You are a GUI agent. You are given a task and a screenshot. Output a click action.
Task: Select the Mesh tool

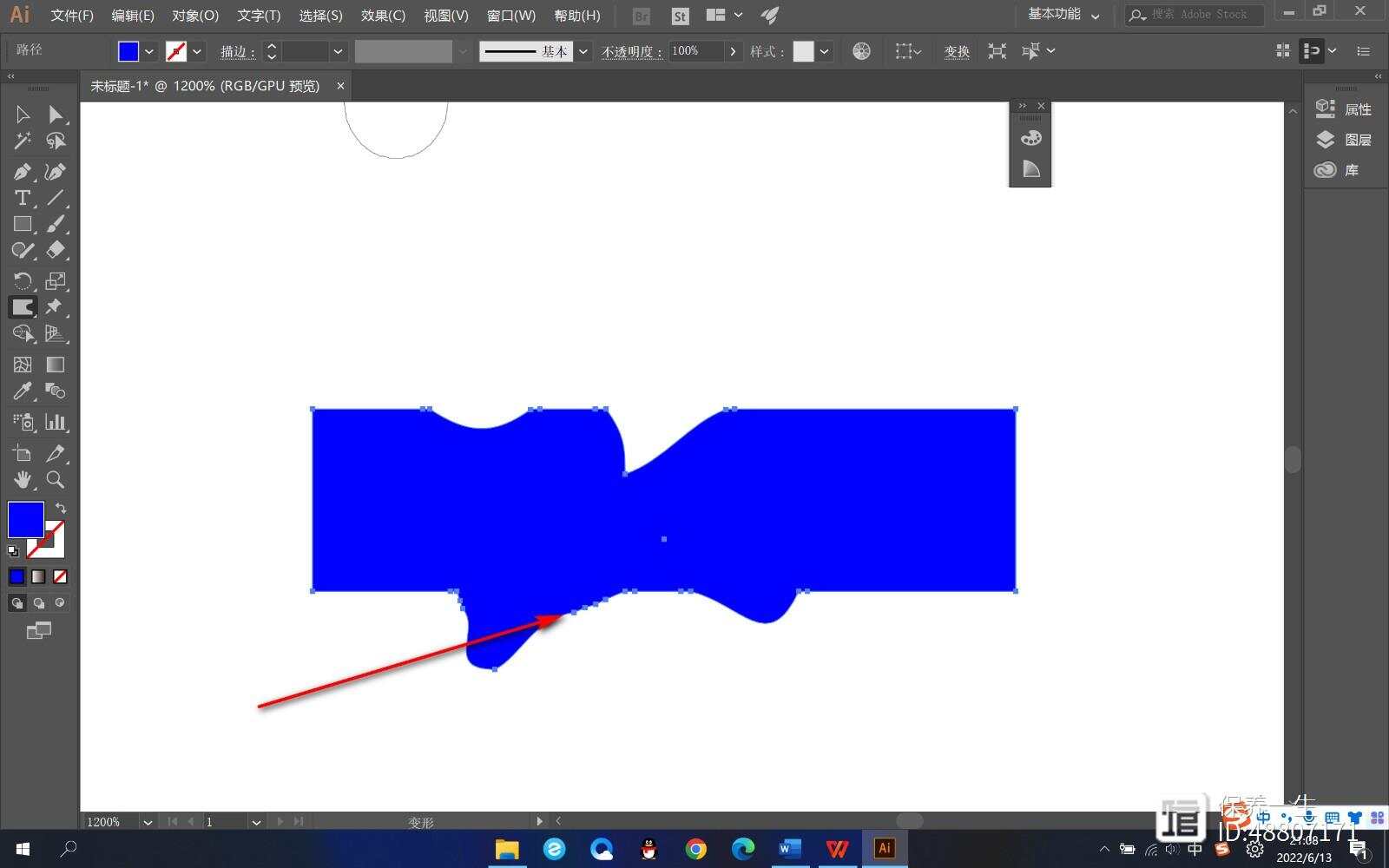coord(23,365)
